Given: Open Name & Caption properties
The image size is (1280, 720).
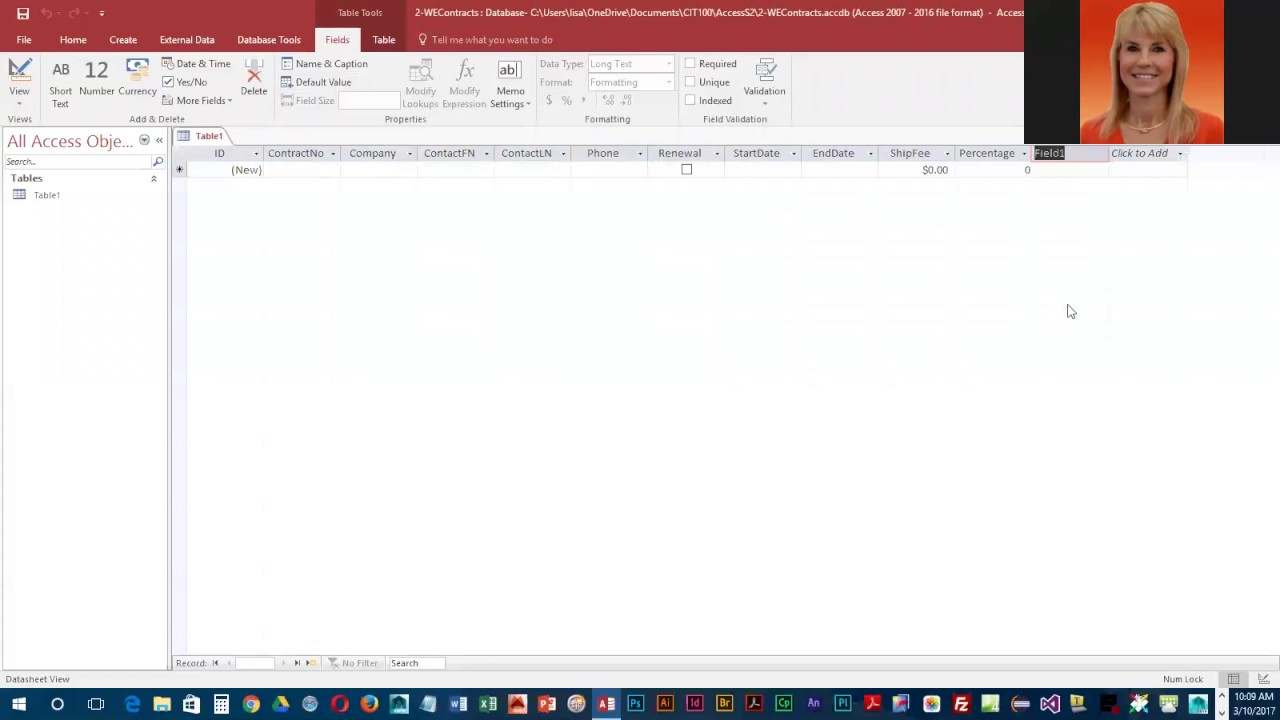Looking at the screenshot, I should (x=324, y=64).
